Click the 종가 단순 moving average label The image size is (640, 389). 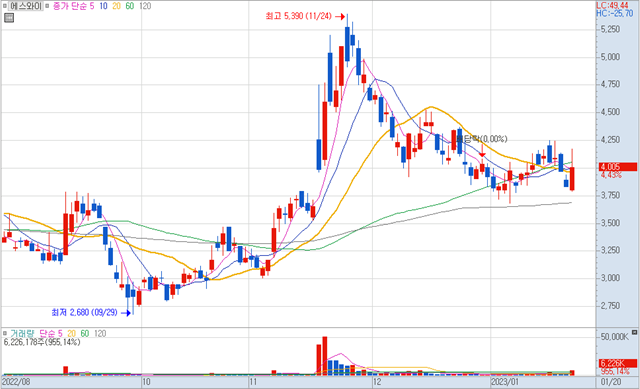tap(69, 6)
